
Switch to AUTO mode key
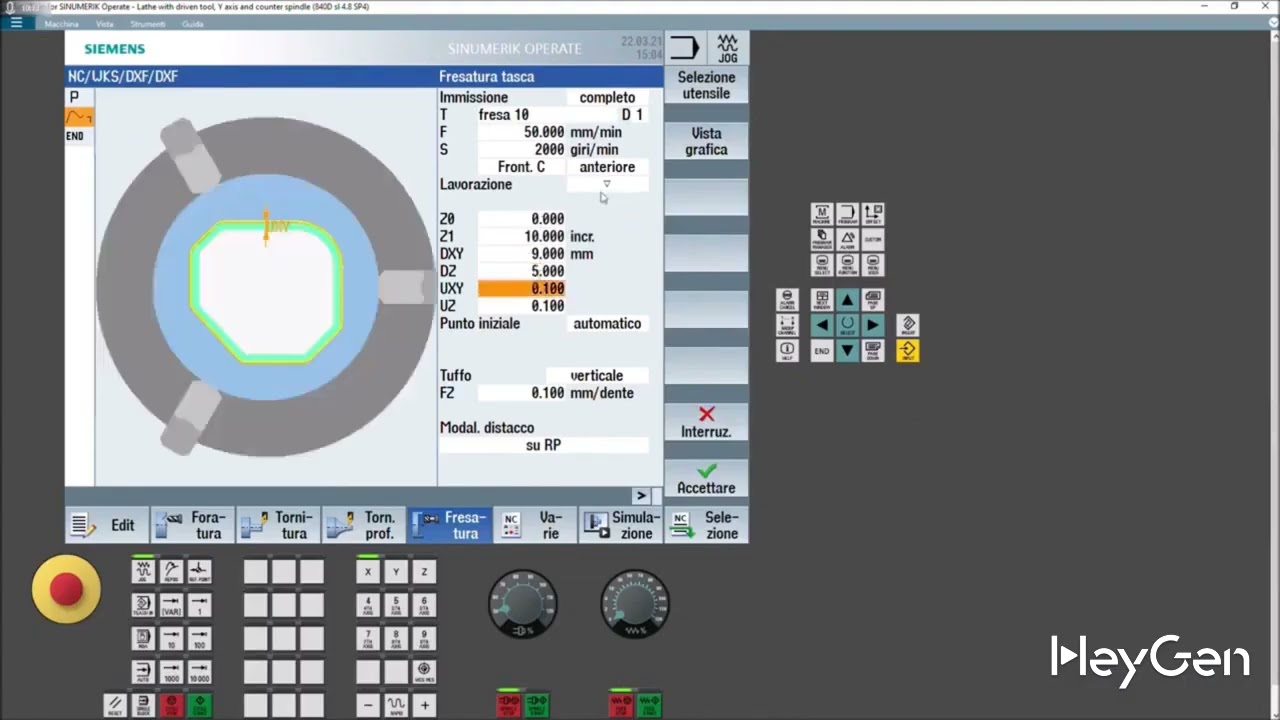coord(143,672)
